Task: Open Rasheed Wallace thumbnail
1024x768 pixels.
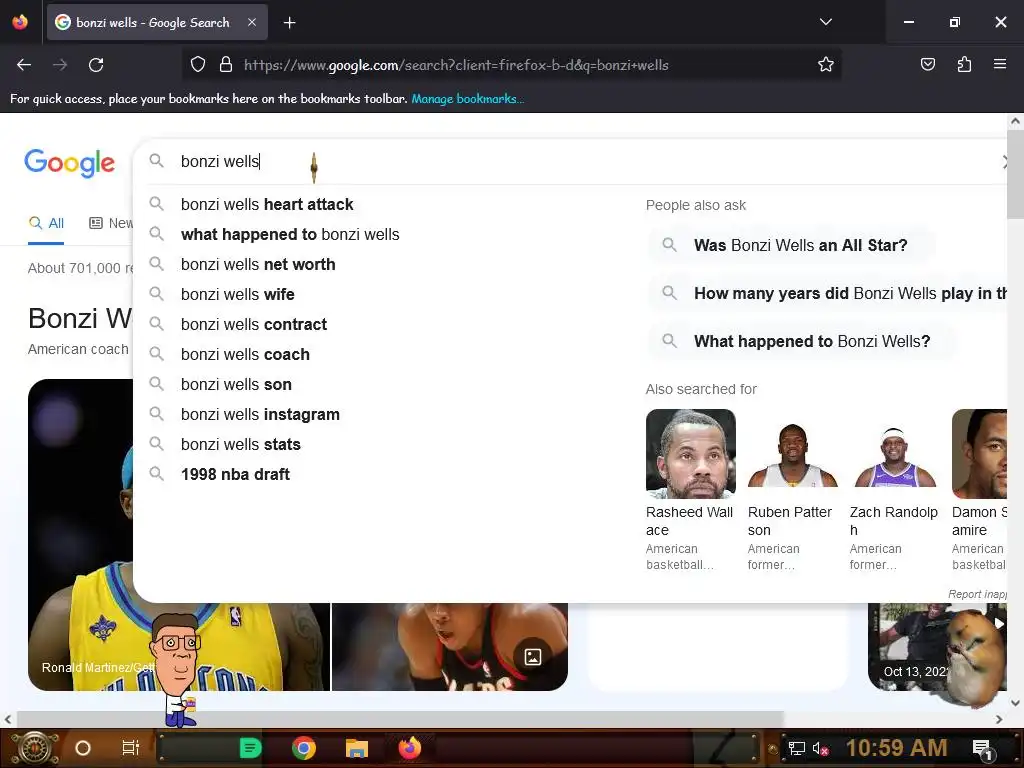Action: [x=690, y=454]
